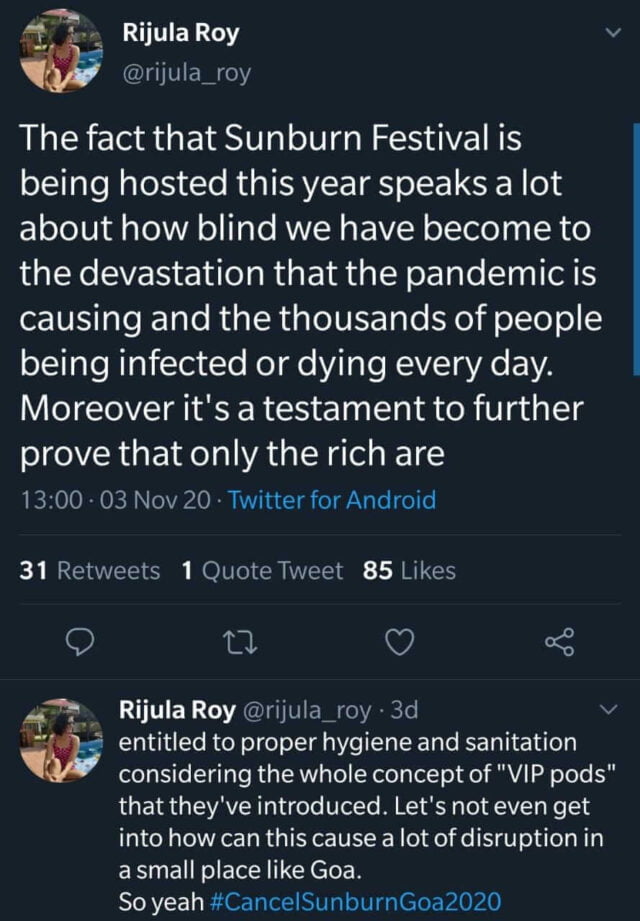This screenshot has width=640, height=921.
Task: Open the reply tweet via its "3d" timestamp
Action: click(x=404, y=711)
